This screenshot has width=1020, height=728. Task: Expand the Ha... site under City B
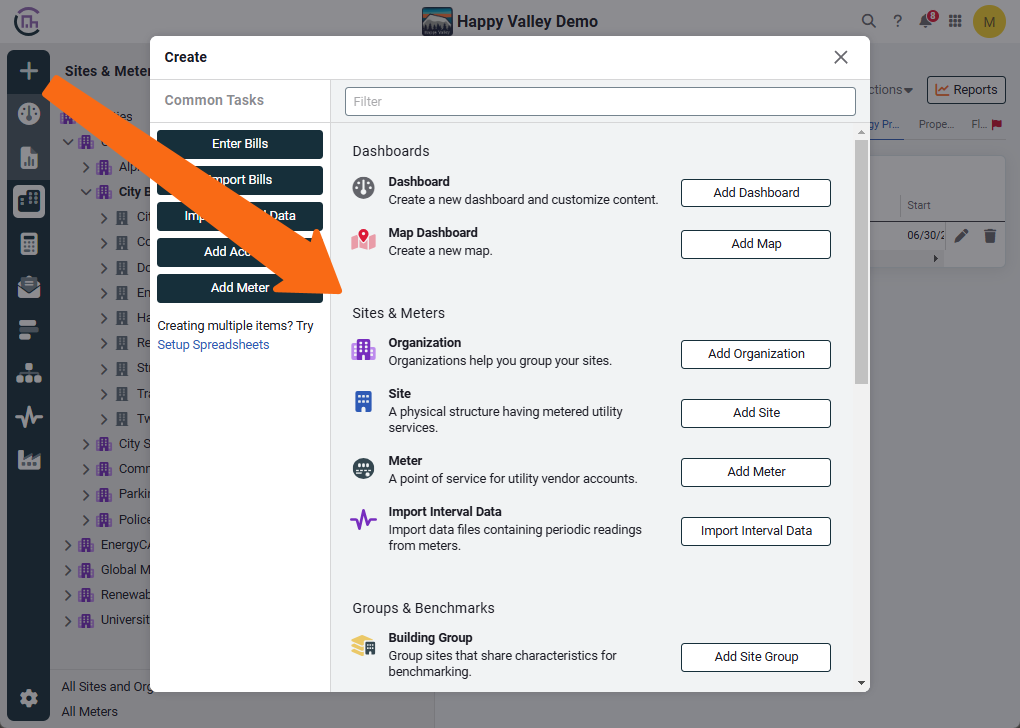(x=104, y=318)
